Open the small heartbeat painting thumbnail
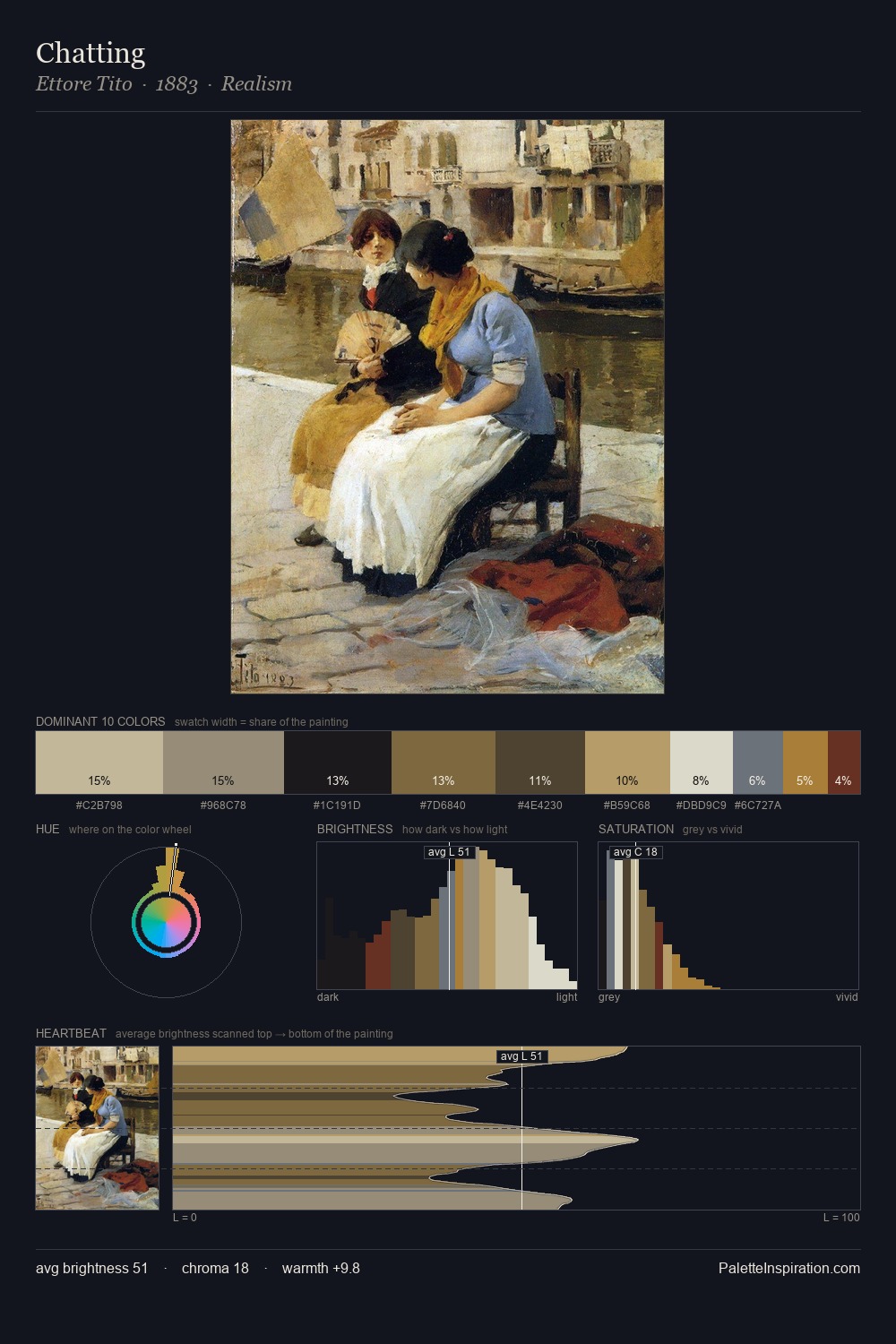The height and width of the screenshot is (1344, 896). 98,1128
